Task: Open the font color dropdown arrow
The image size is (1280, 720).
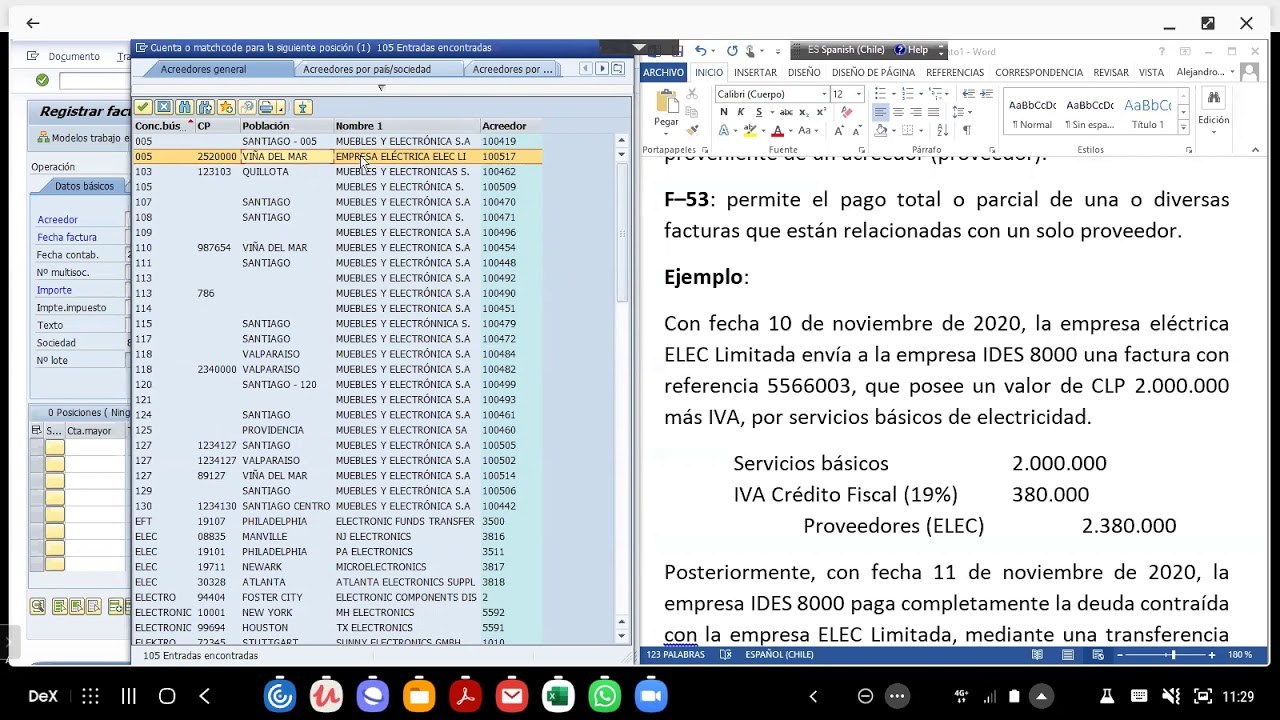Action: (x=789, y=131)
